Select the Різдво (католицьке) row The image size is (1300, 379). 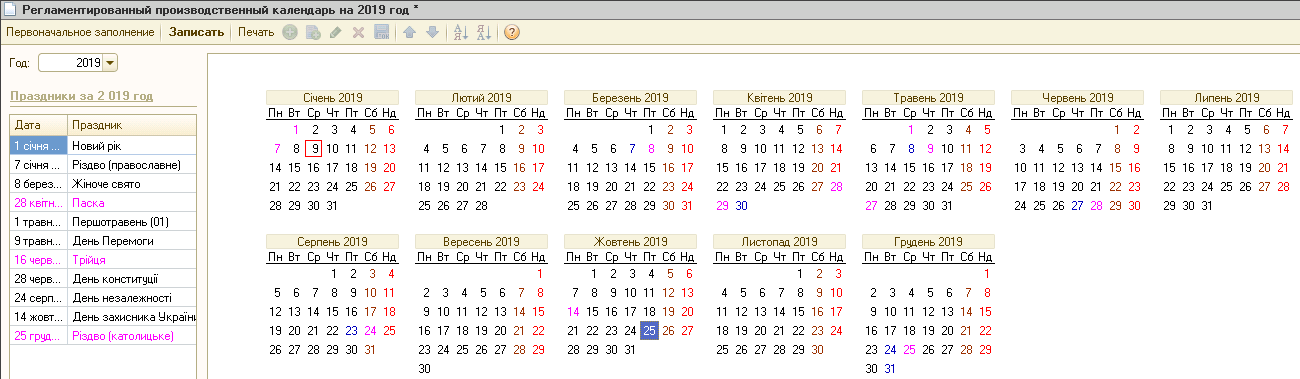tap(103, 336)
